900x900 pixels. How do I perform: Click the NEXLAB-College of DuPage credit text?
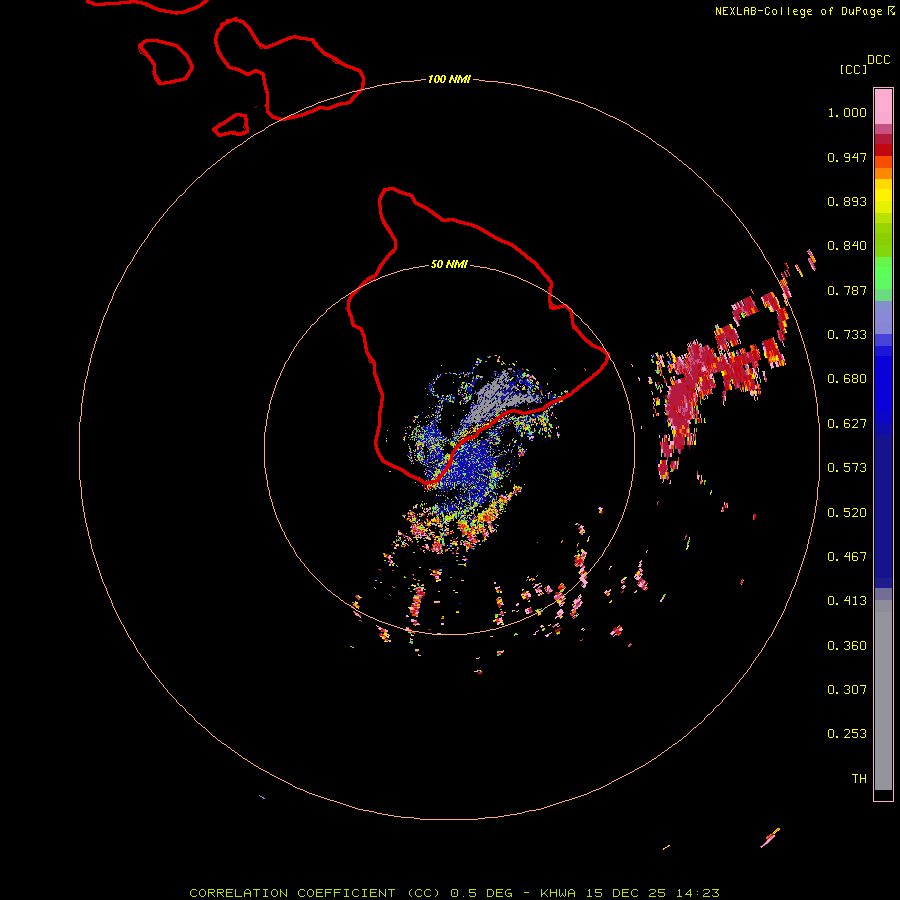coord(804,11)
